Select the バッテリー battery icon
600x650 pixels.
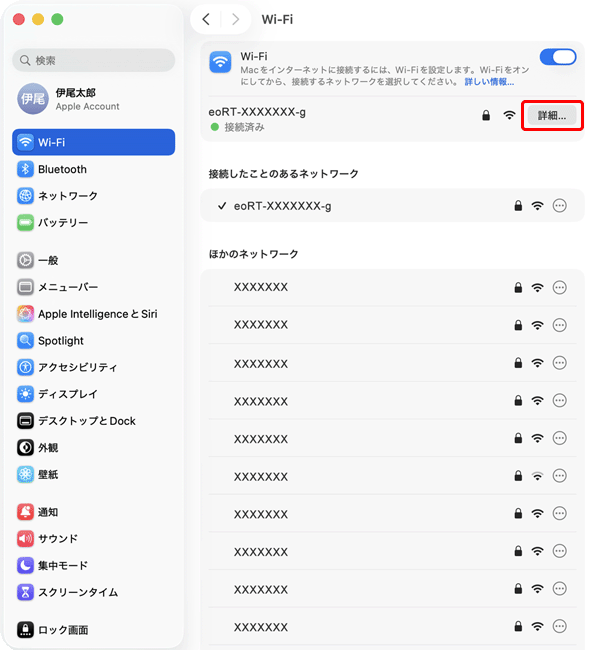click(x=26, y=222)
